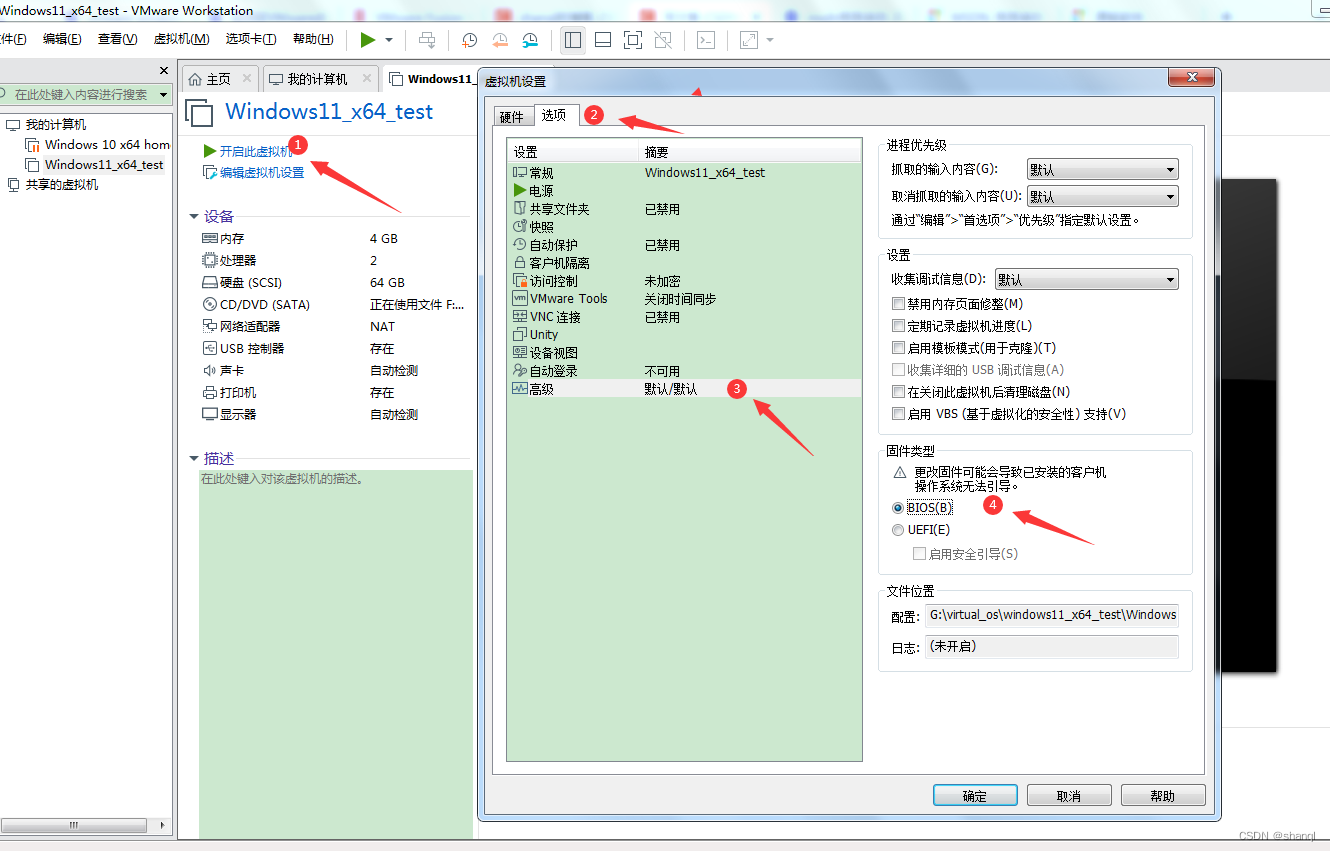Enable 定期记录虚拟机进度 checkbox
The width and height of the screenshot is (1330, 851).
(898, 326)
